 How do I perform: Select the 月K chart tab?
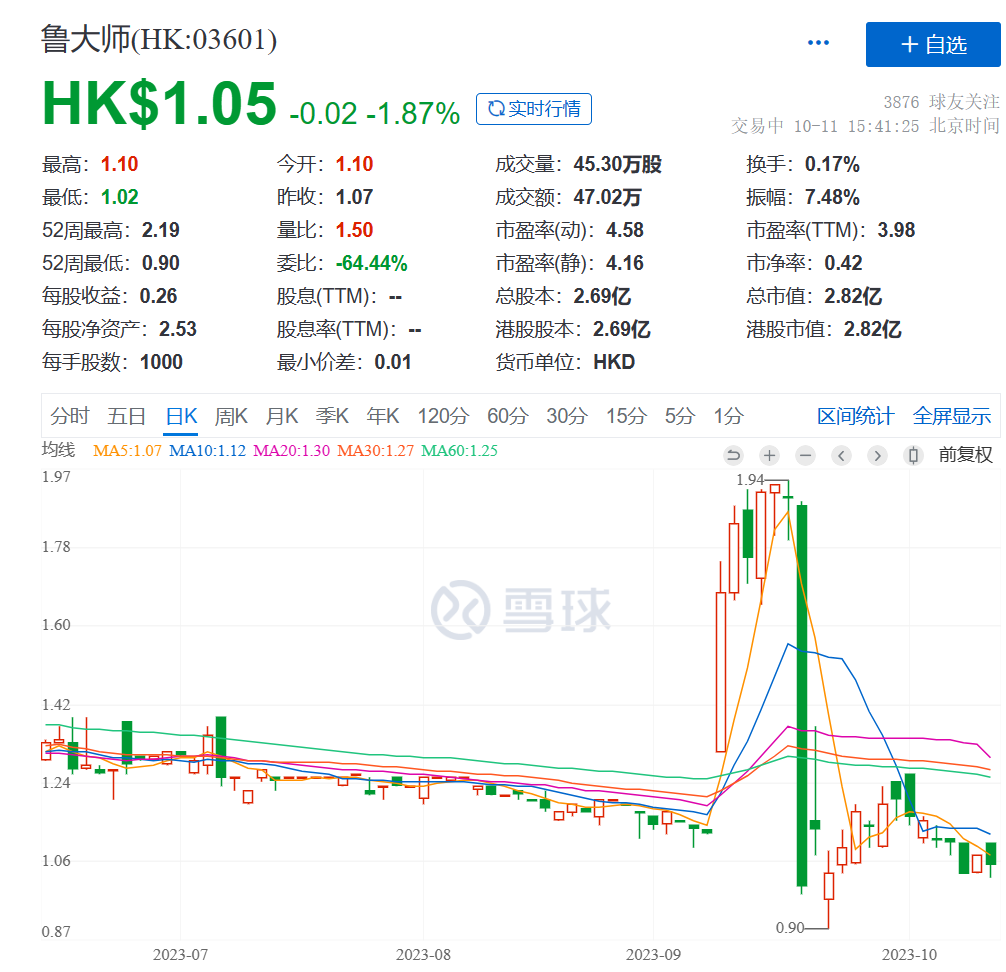[x=282, y=416]
